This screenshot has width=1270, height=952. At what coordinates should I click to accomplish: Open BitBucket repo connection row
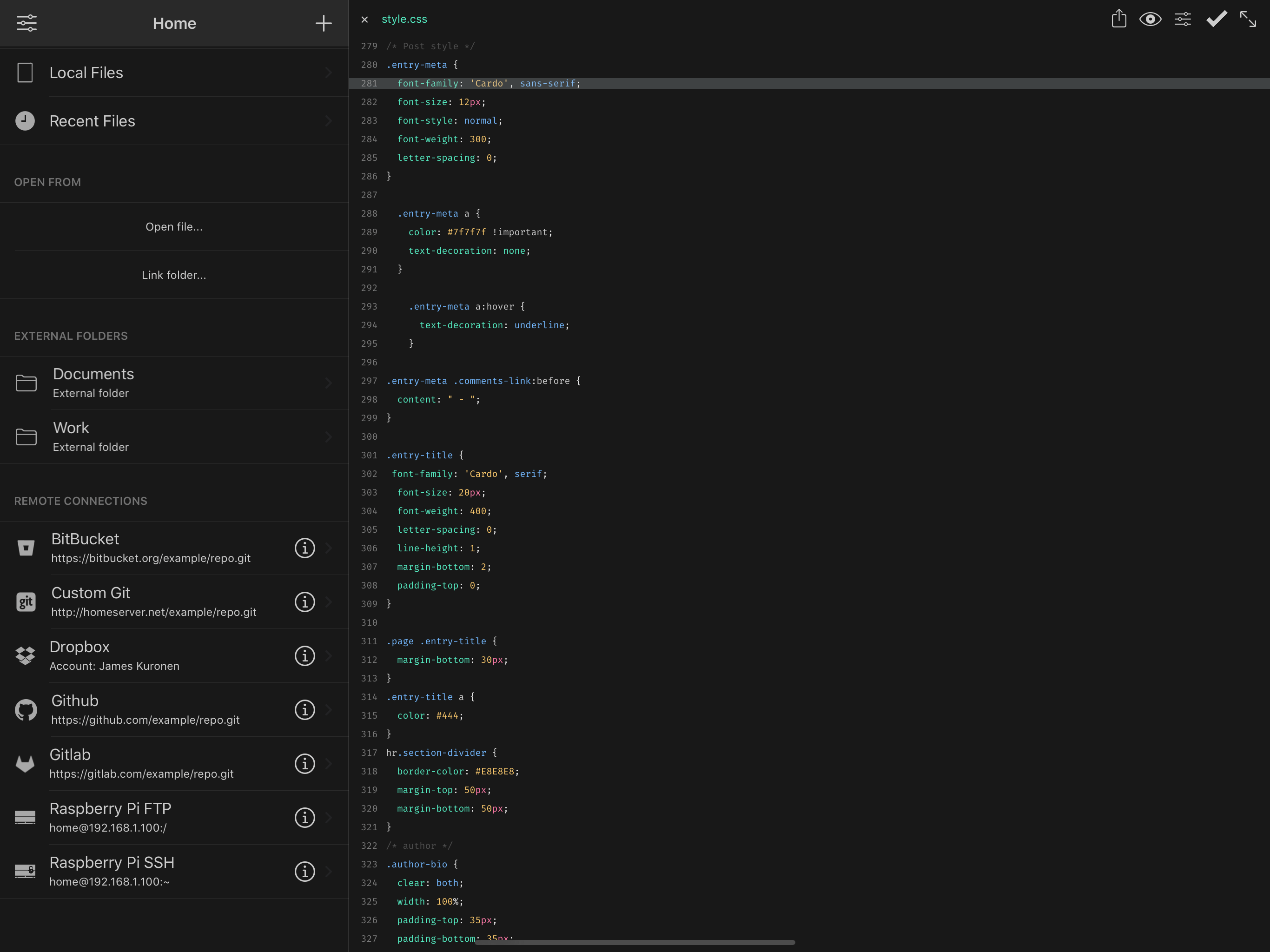pyautogui.click(x=174, y=548)
